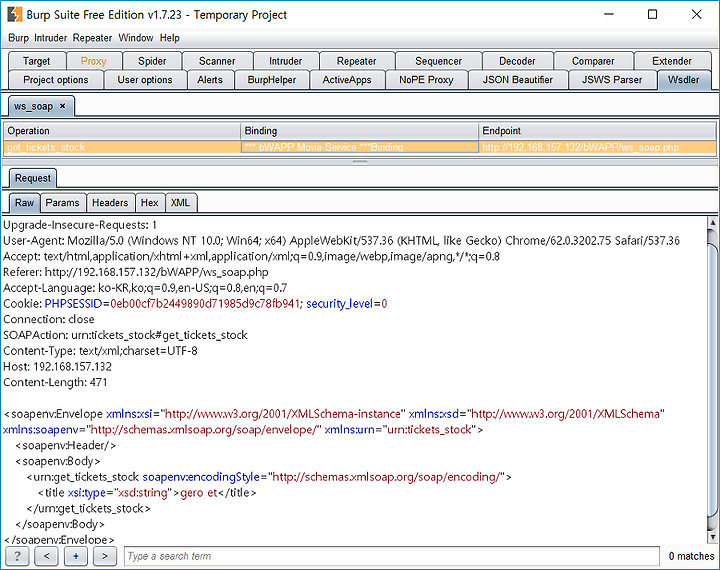This screenshot has height=570, width=720.
Task: Click the Content-Length: 471 line
Action: pos(55,382)
